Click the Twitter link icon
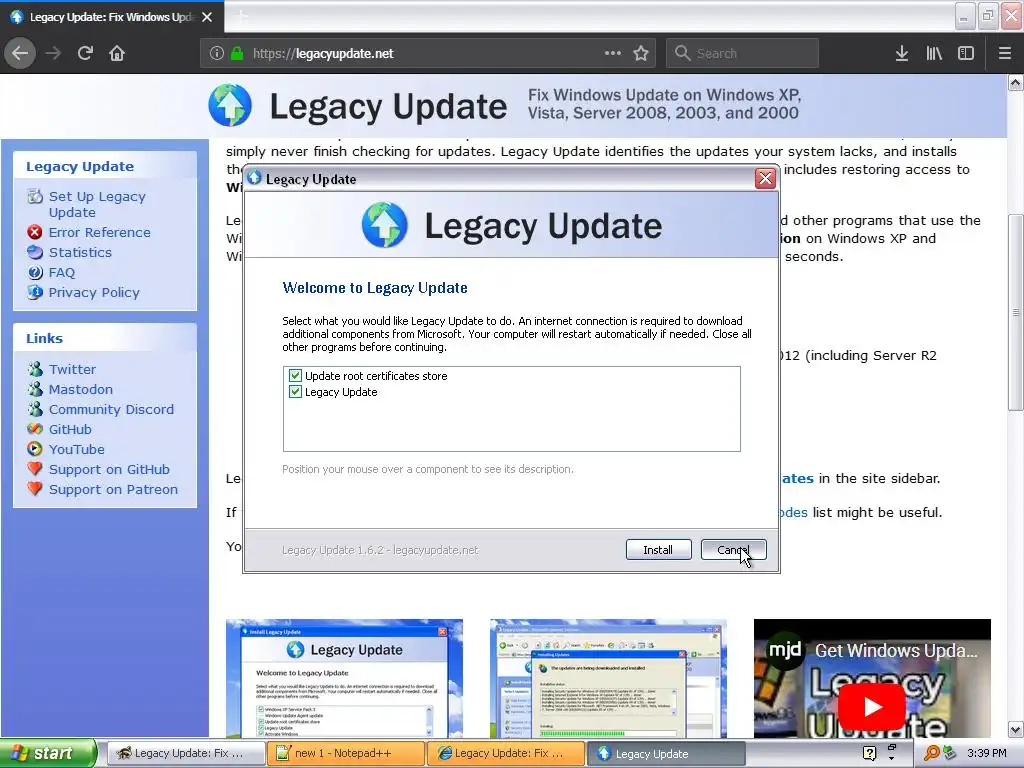1024x768 pixels. pos(35,369)
